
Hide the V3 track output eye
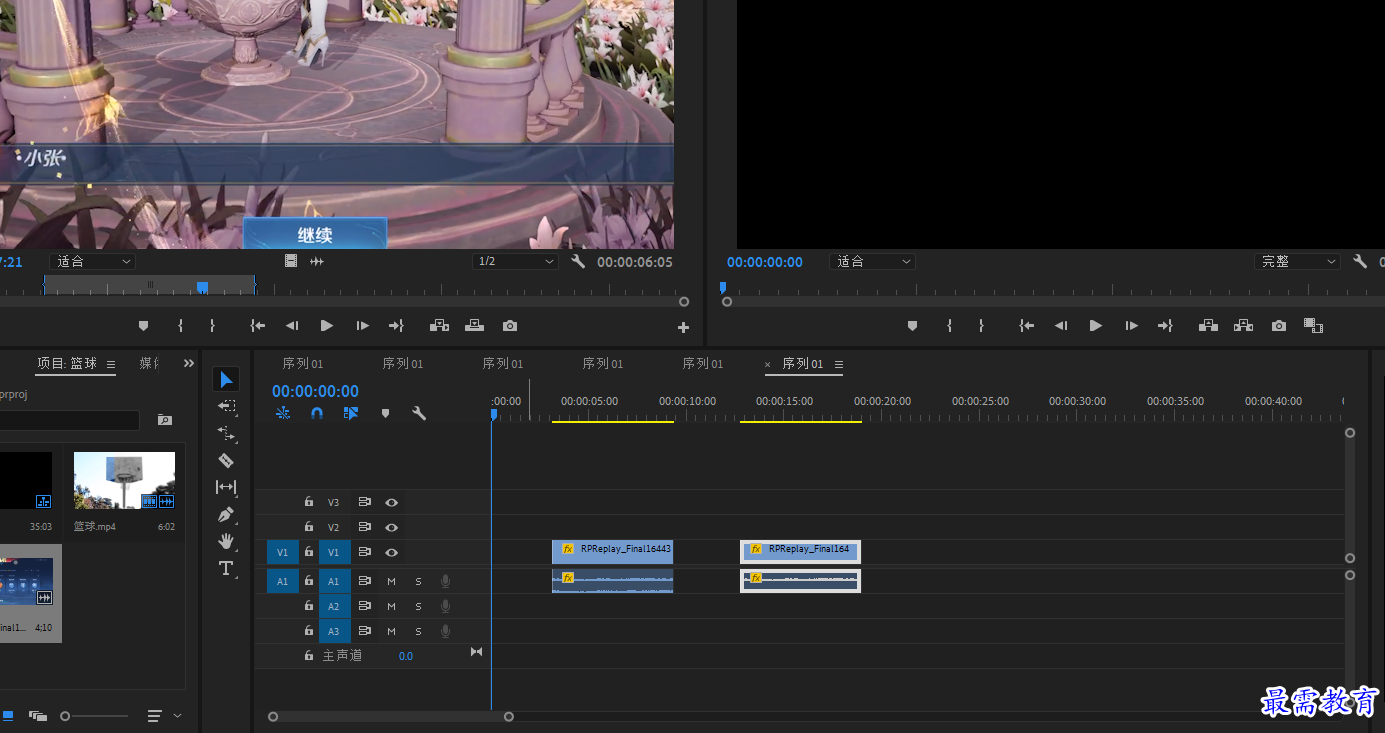pos(392,503)
